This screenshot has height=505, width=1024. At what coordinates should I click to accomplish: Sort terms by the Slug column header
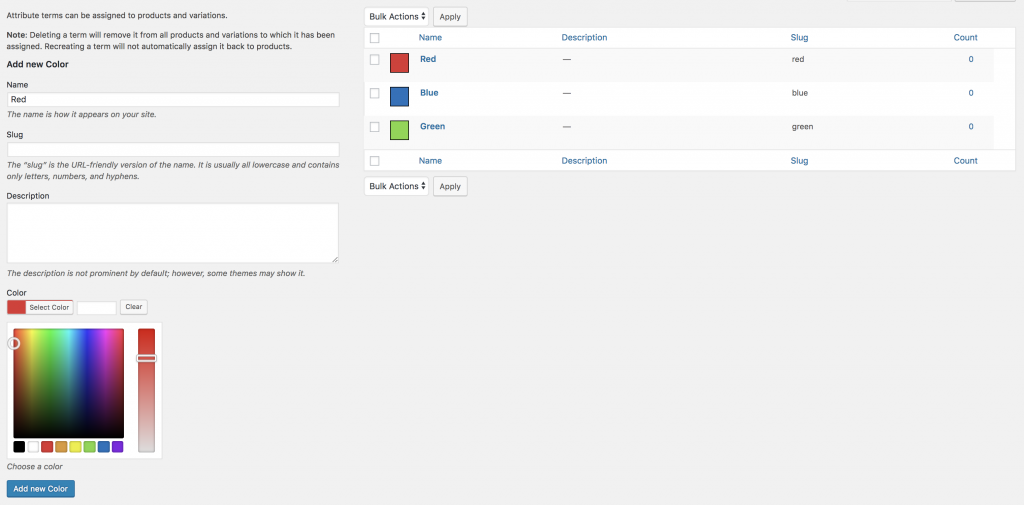coord(799,38)
